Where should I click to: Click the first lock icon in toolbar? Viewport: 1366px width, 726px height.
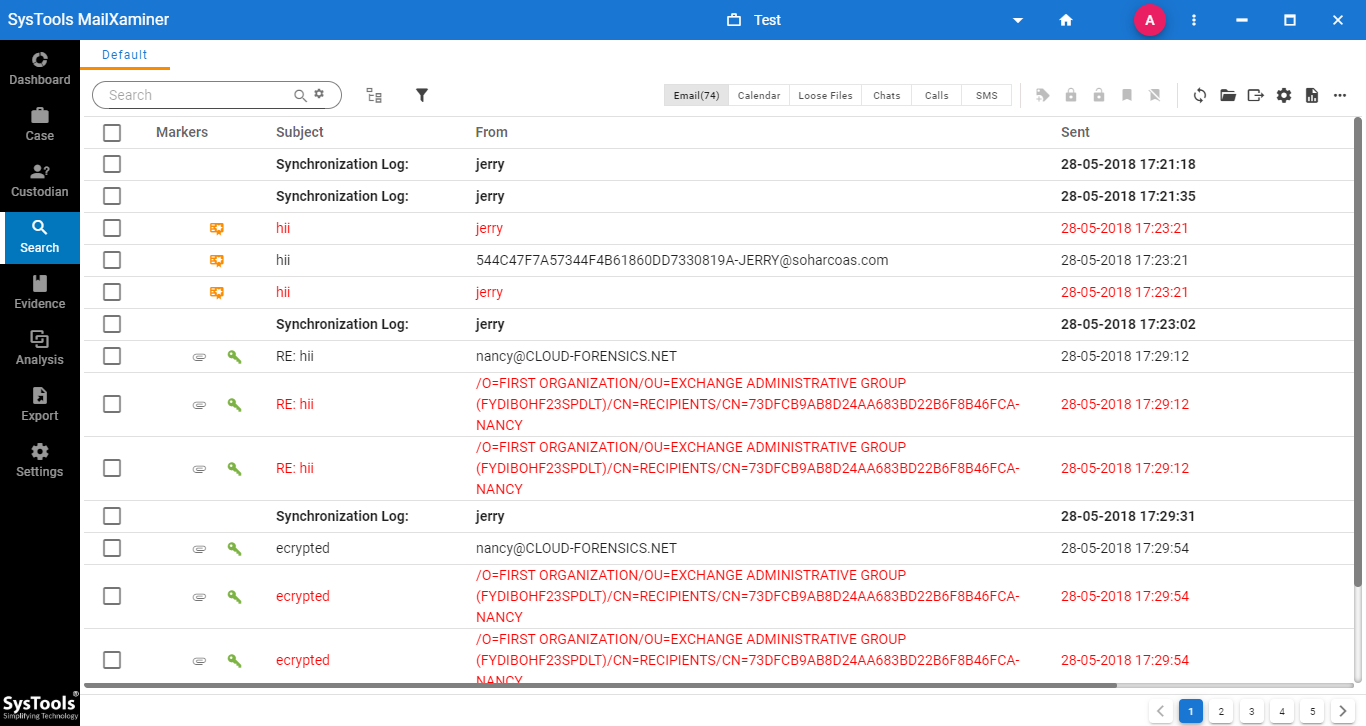pyautogui.click(x=1071, y=95)
